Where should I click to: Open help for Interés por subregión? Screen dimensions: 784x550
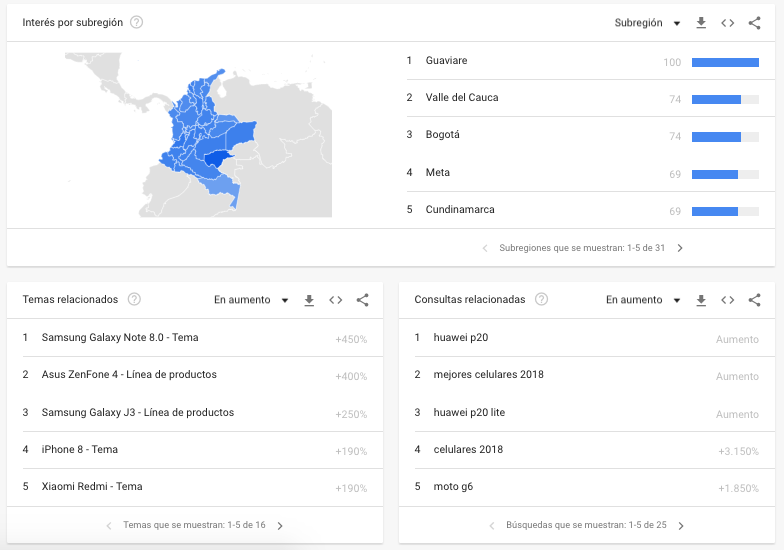[x=136, y=22]
